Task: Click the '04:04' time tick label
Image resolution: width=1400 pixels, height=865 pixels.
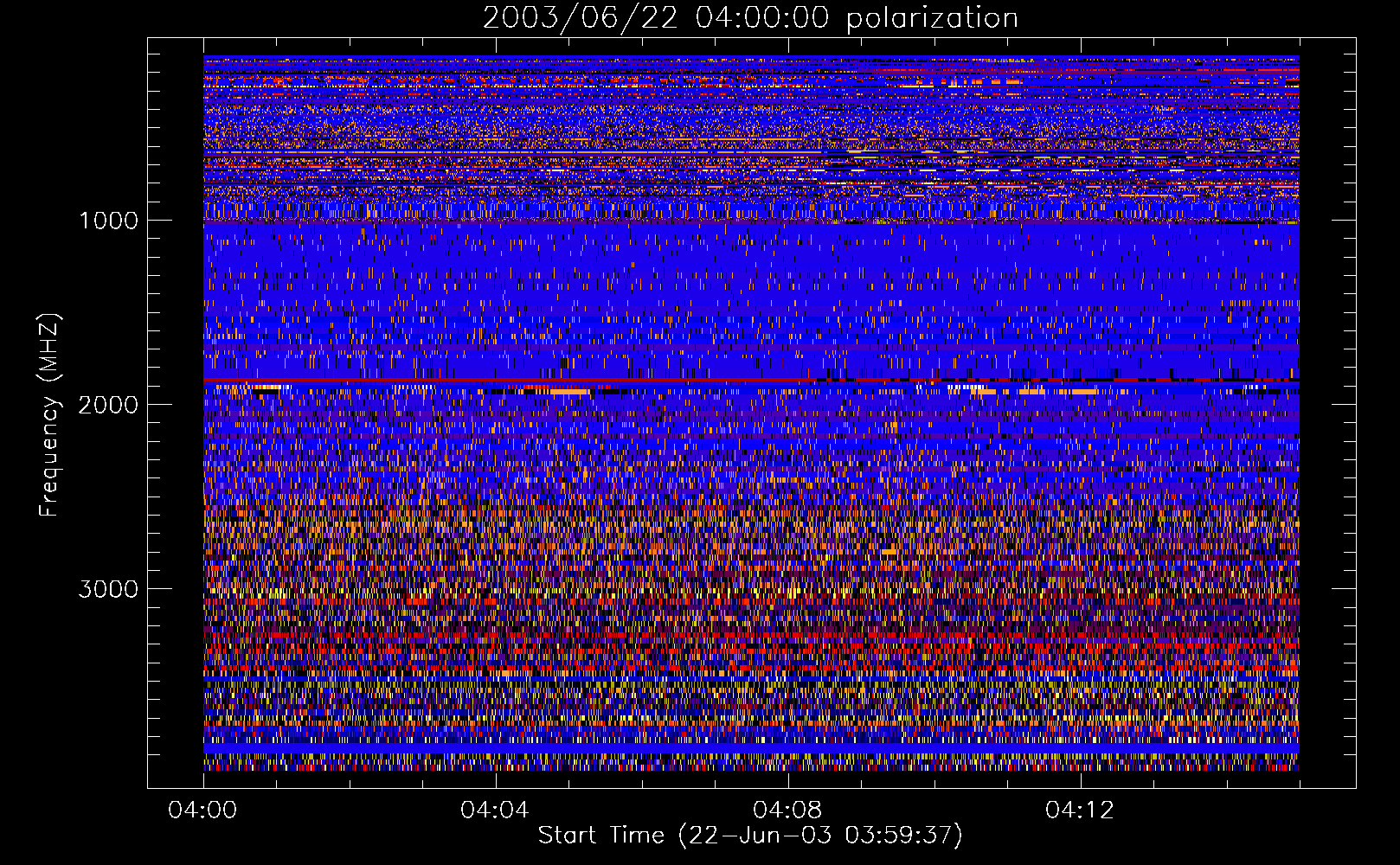Action: pyautogui.click(x=495, y=811)
